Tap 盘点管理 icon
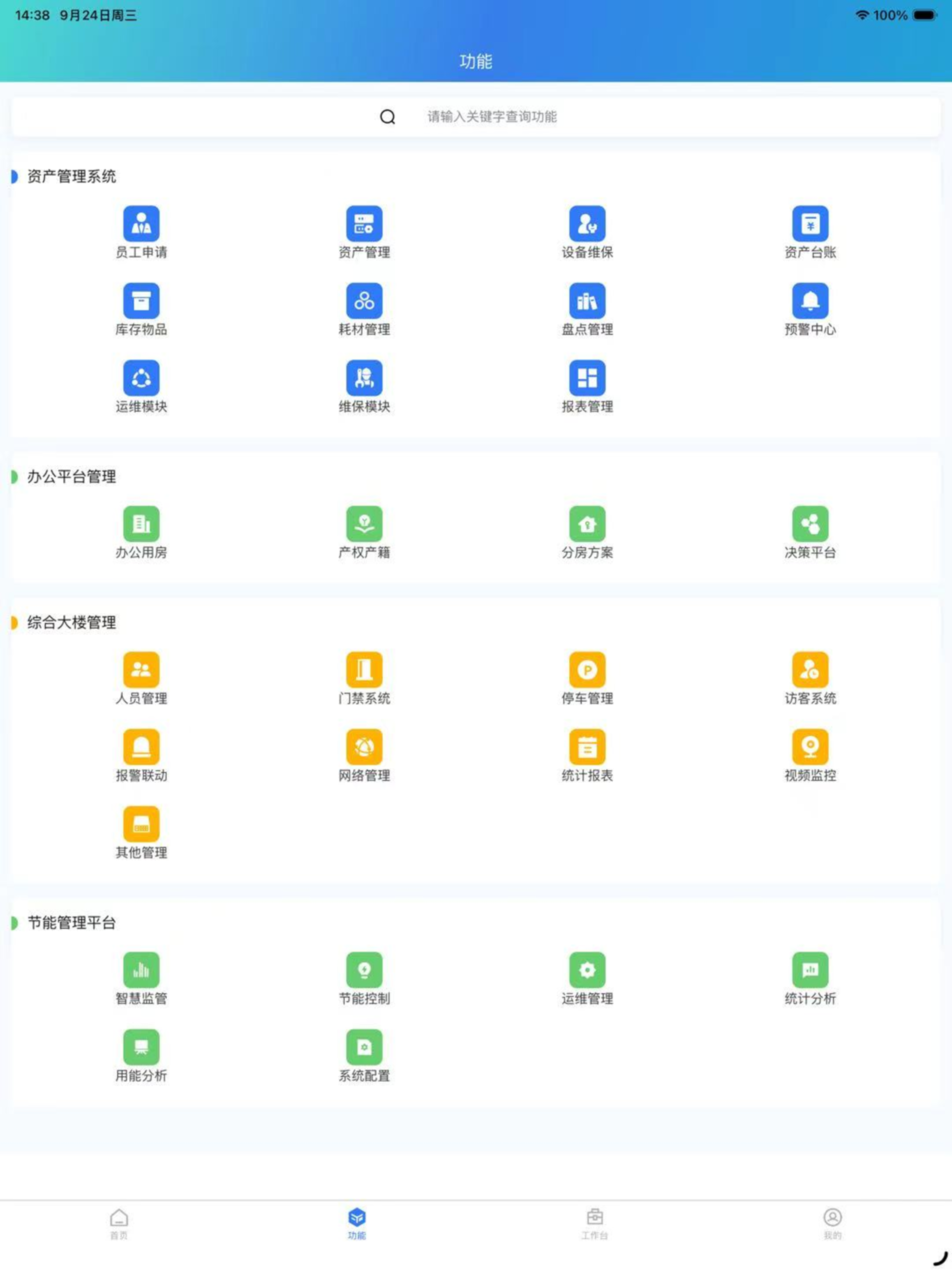The height and width of the screenshot is (1270, 952). [x=587, y=300]
